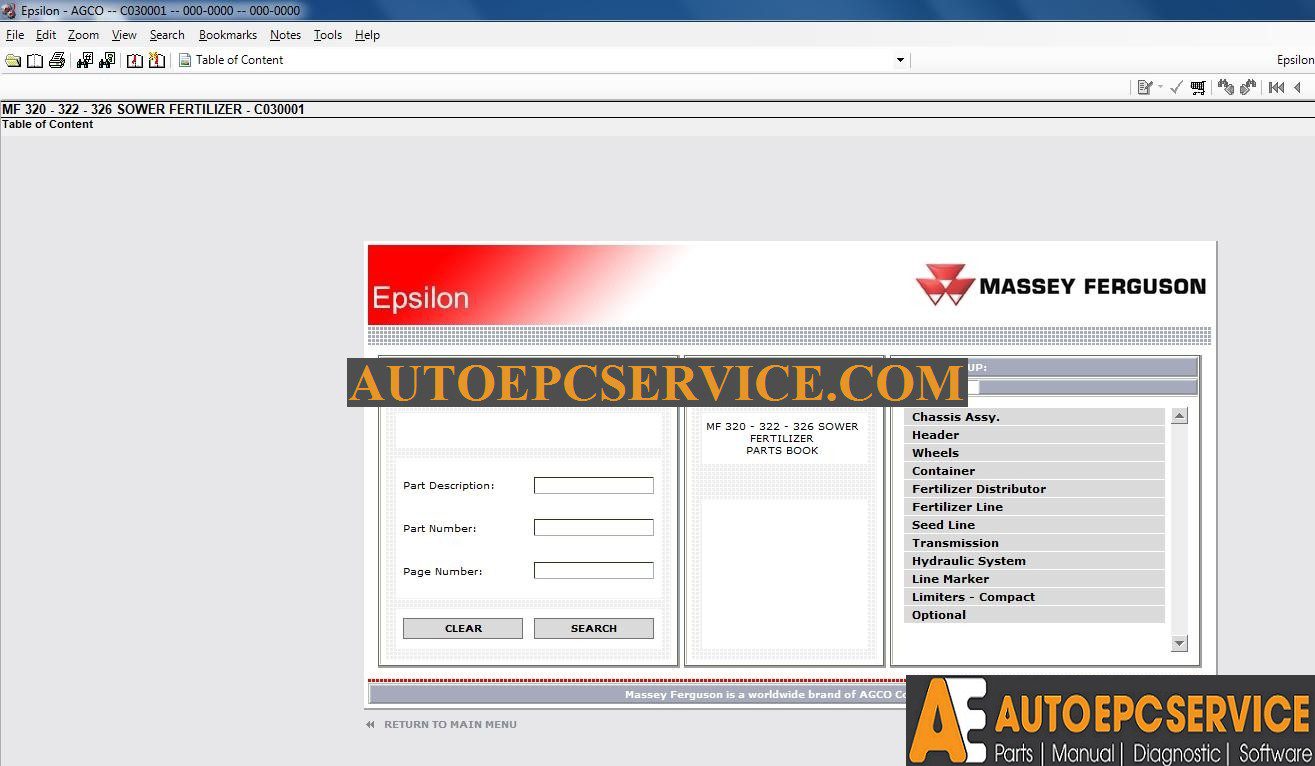The width and height of the screenshot is (1315, 766).
Task: Select Transmission group
Action: tap(1034, 543)
